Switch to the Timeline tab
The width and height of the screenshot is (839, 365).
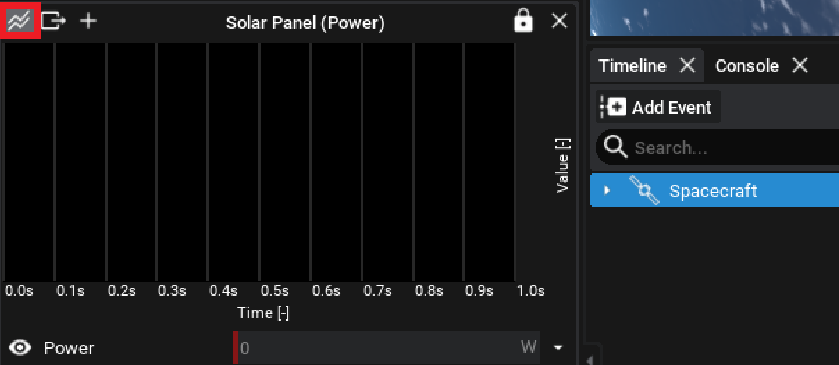click(x=632, y=66)
